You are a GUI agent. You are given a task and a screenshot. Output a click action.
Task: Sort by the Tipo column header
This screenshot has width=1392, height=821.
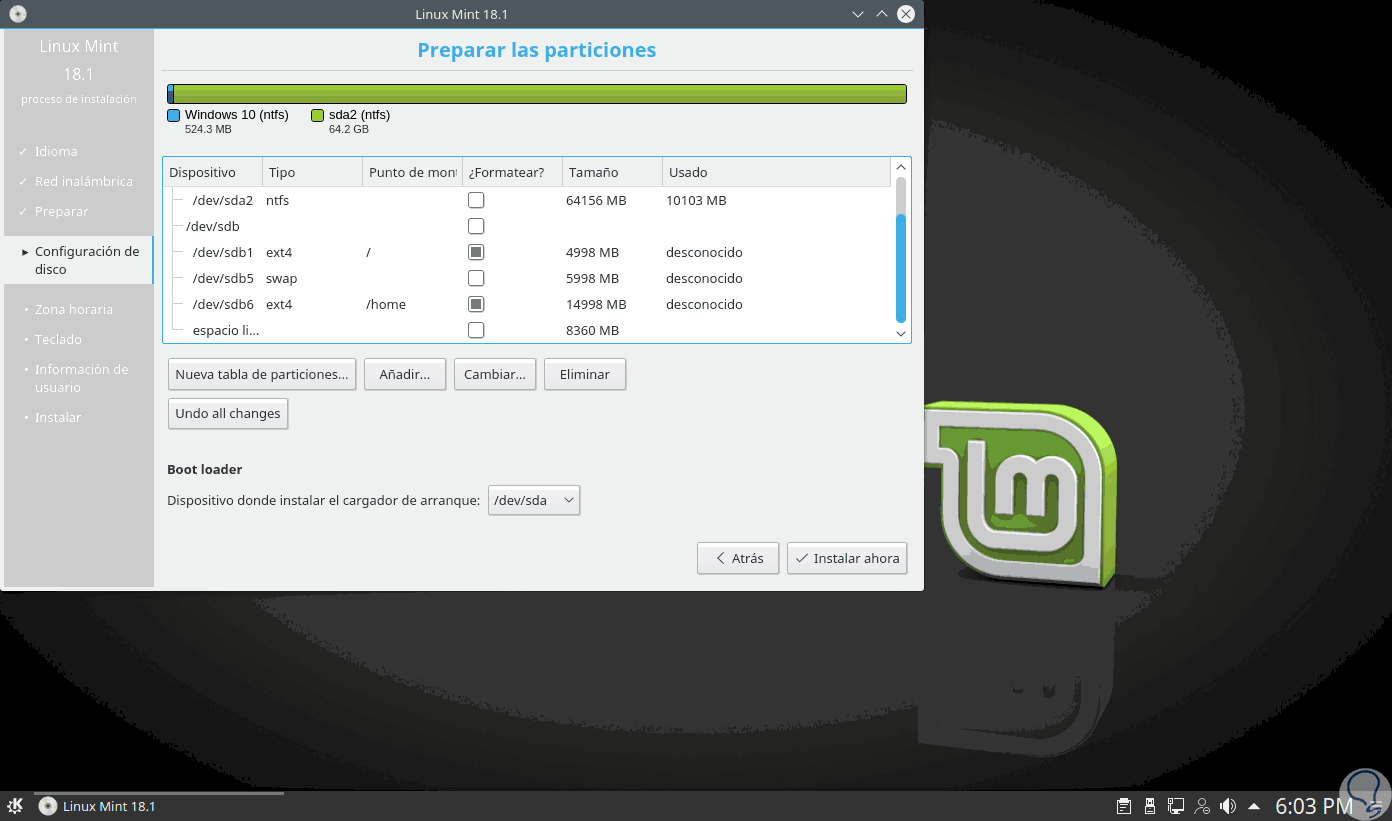tap(312, 173)
